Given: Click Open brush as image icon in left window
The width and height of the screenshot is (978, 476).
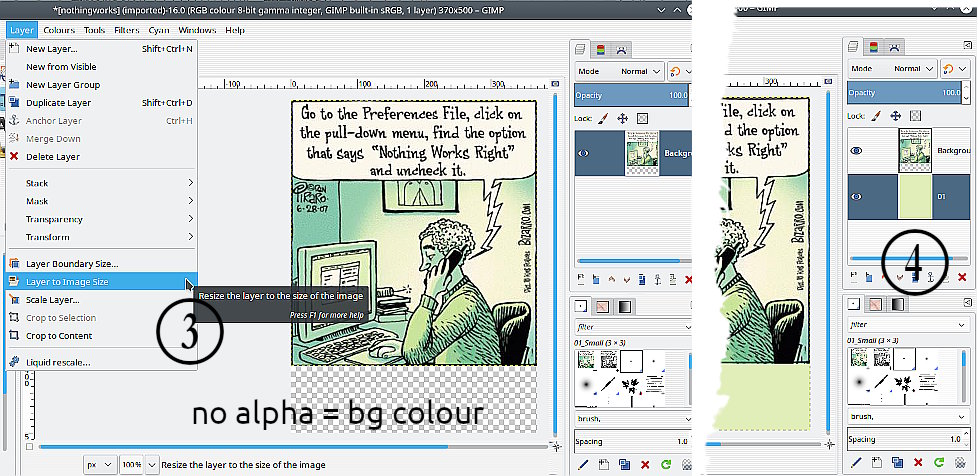Looking at the screenshot, I should click(x=687, y=464).
